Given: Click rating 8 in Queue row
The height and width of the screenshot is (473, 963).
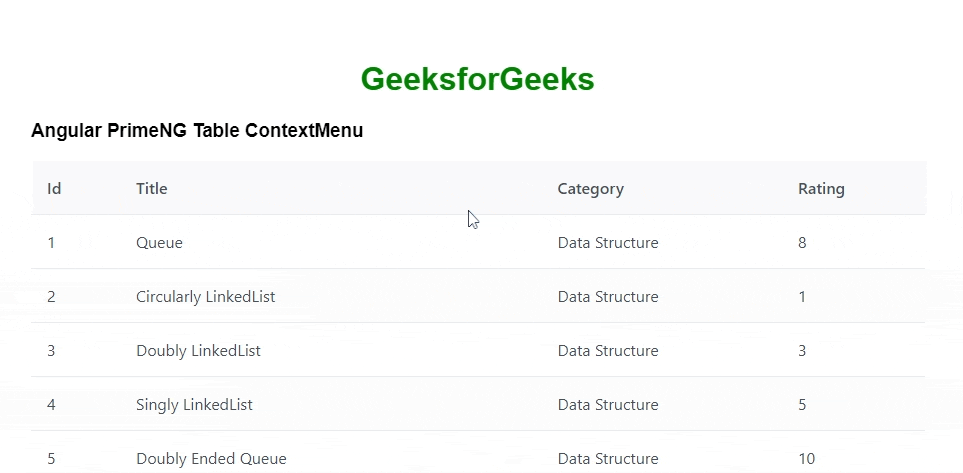Looking at the screenshot, I should point(802,243).
